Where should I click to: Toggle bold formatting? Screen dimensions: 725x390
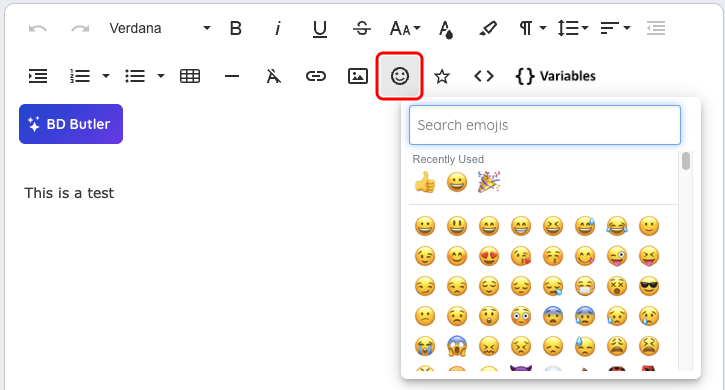pos(236,29)
